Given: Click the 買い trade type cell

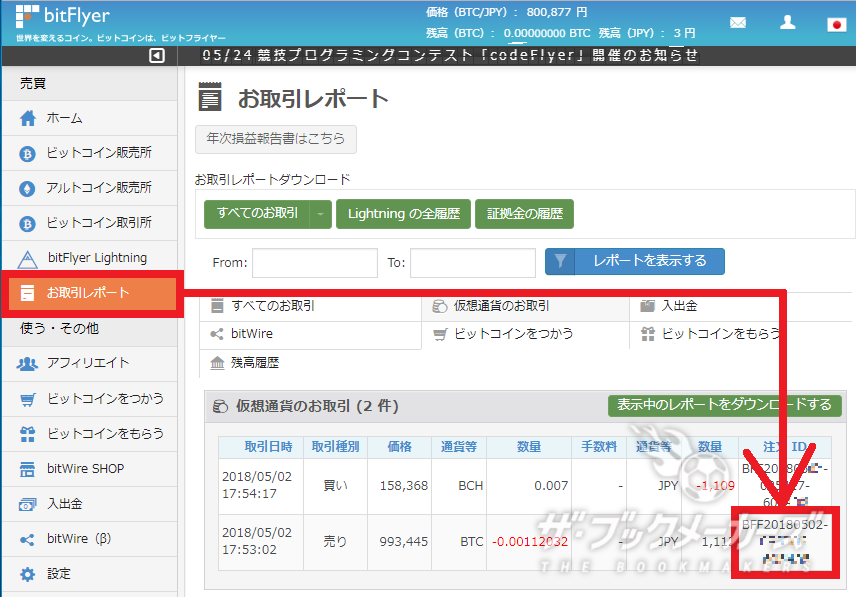Looking at the screenshot, I should [335, 486].
